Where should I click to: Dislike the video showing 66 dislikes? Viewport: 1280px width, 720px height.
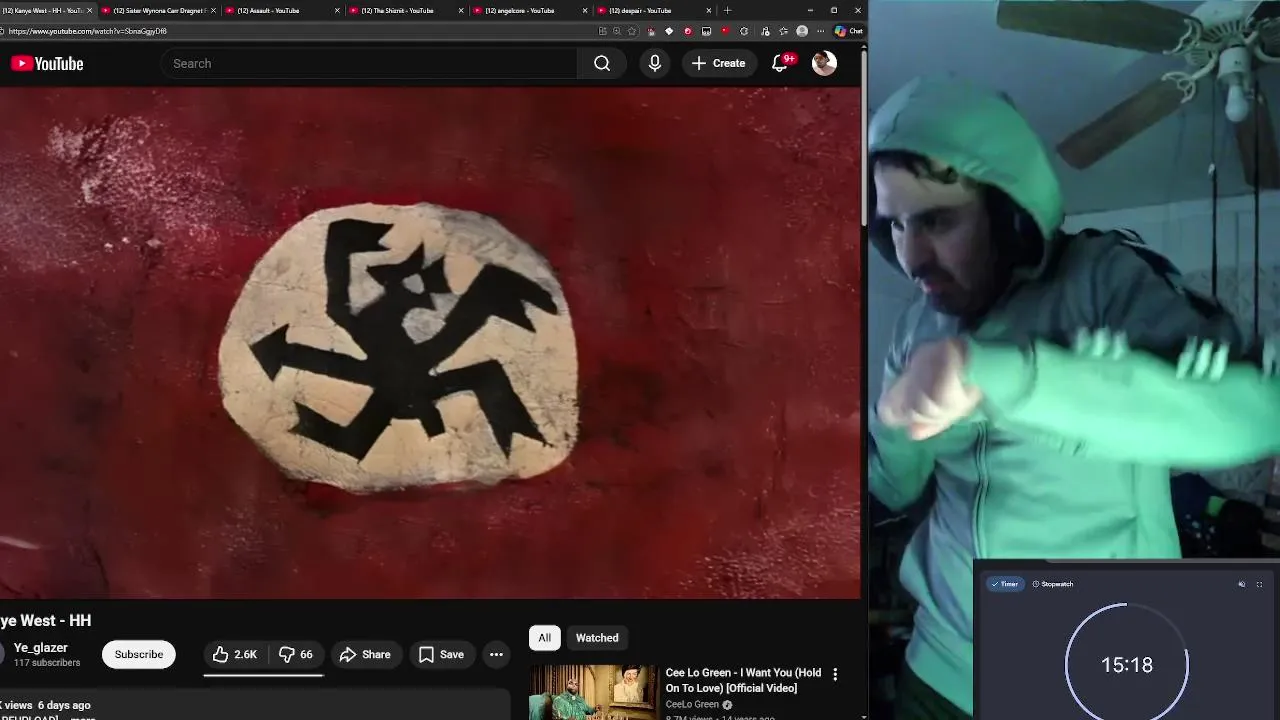point(296,654)
